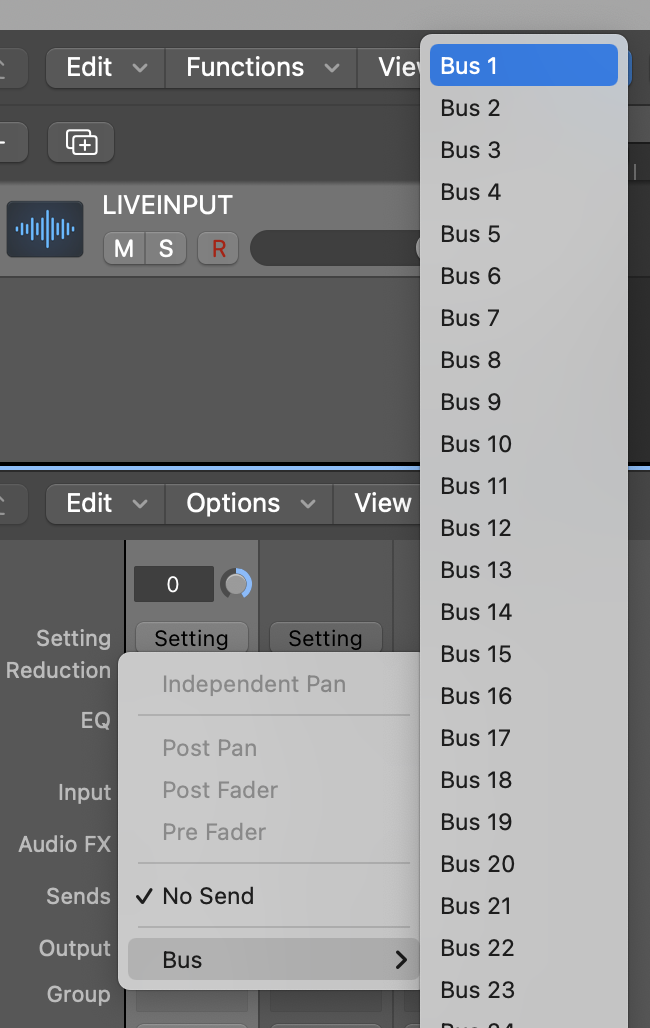Pick Bus 5 in the bus list
The image size is (650, 1028).
coord(471,234)
